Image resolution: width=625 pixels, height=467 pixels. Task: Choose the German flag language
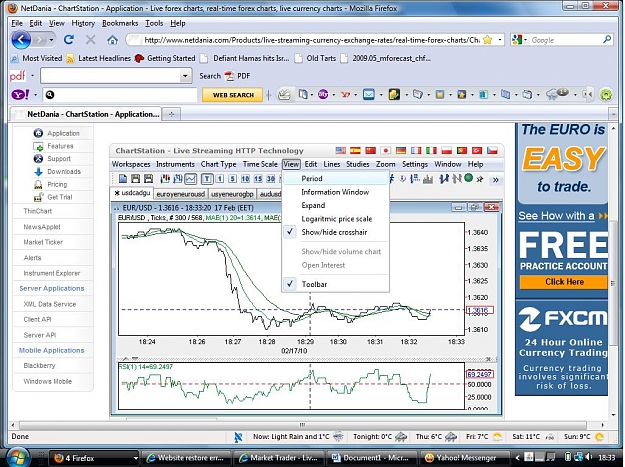click(x=401, y=151)
